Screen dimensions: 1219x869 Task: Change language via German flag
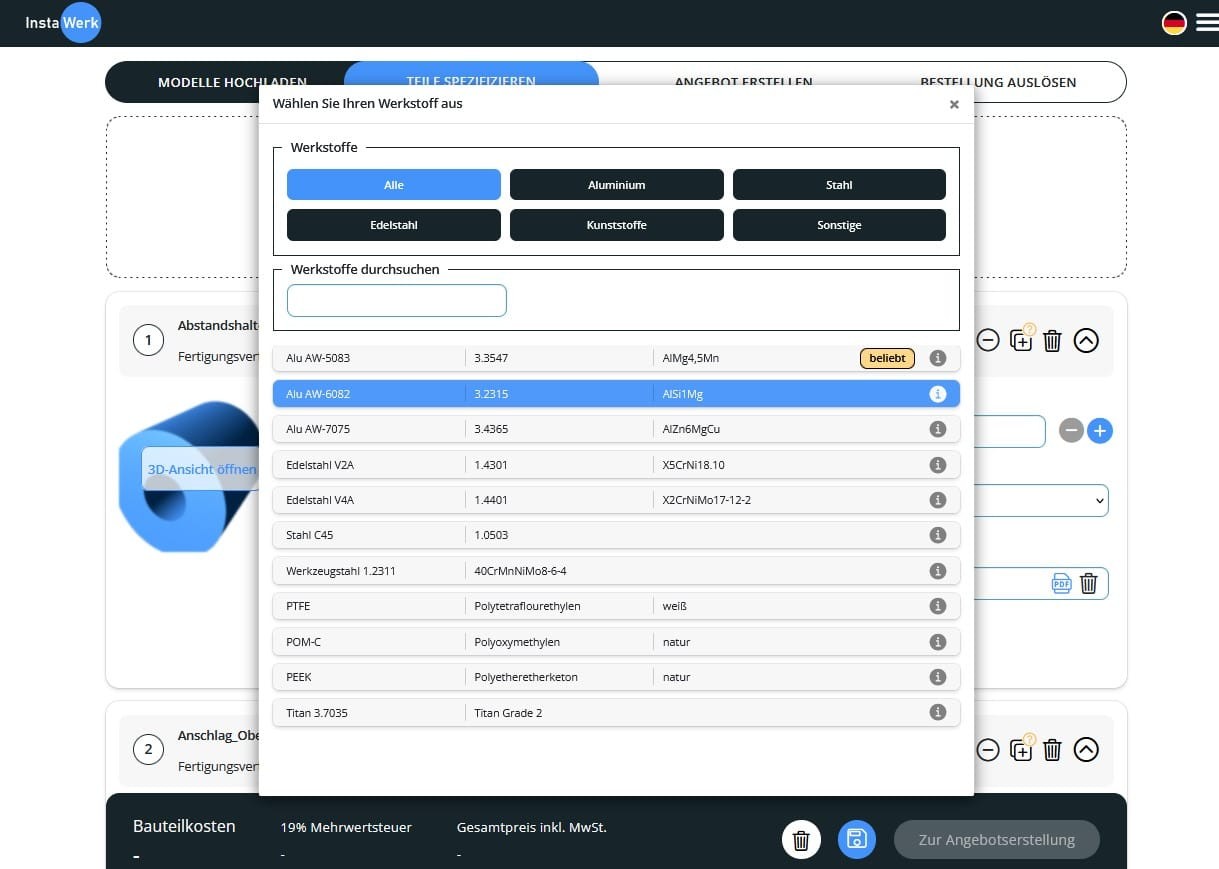[1174, 23]
